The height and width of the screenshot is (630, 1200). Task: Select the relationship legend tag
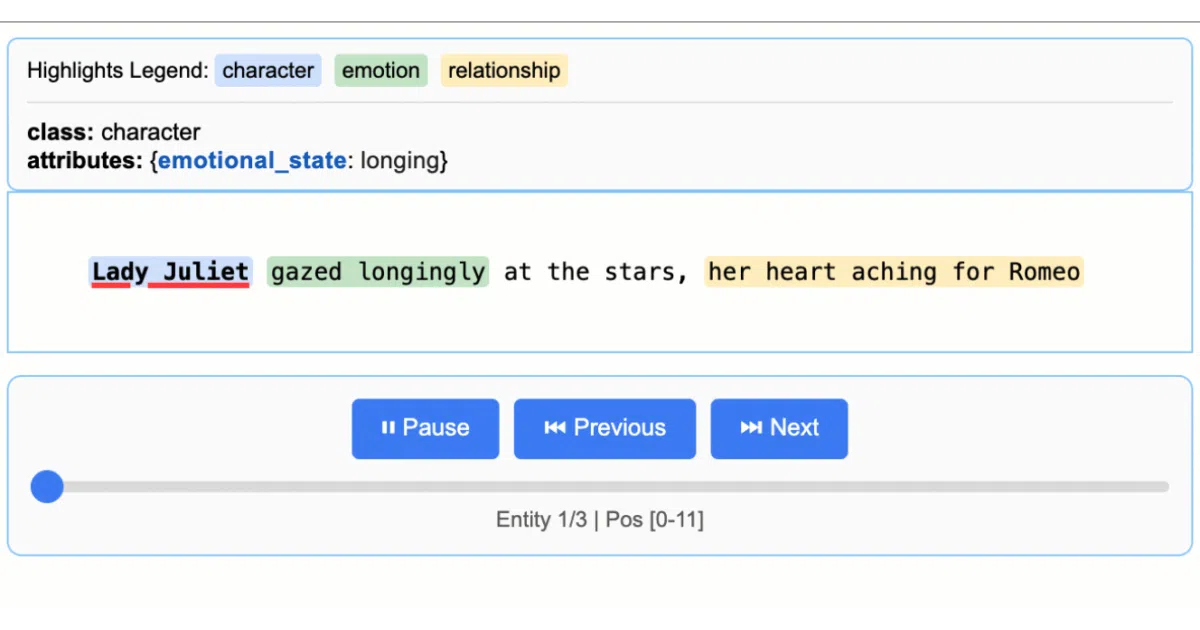[504, 70]
